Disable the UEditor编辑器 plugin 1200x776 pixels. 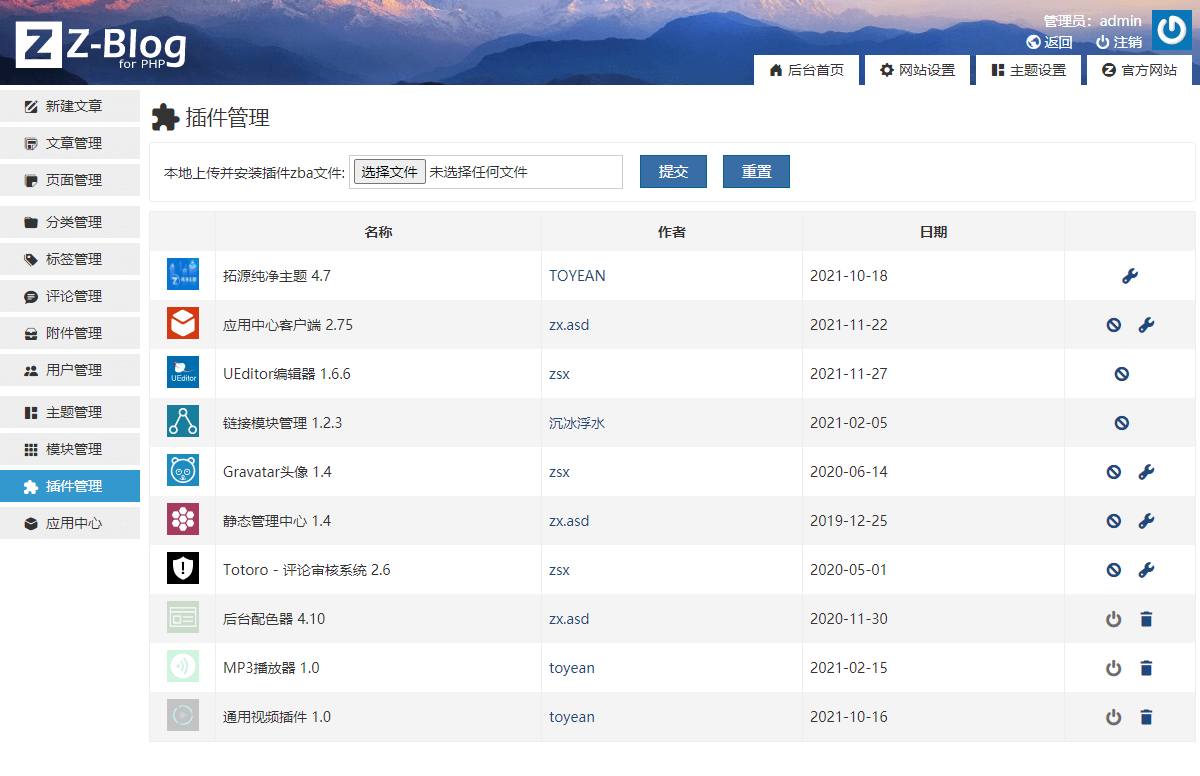pos(1121,373)
